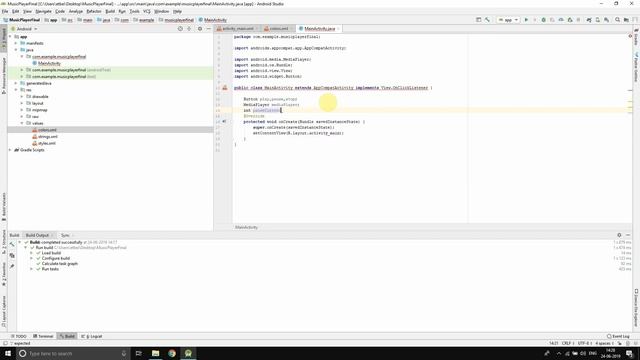Collapse the app module node

click(10, 37)
